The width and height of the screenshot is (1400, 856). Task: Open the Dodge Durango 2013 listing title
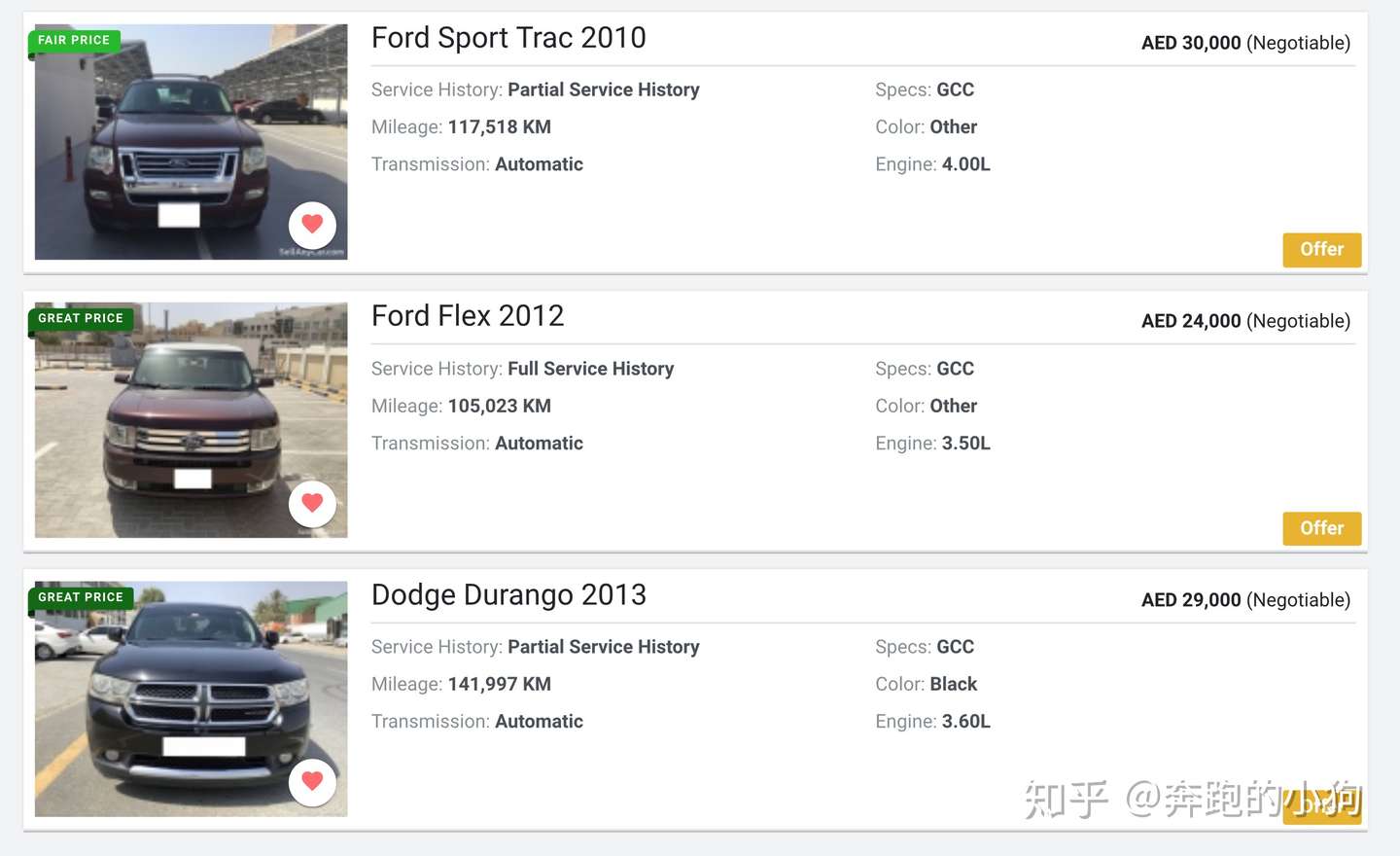(x=508, y=594)
